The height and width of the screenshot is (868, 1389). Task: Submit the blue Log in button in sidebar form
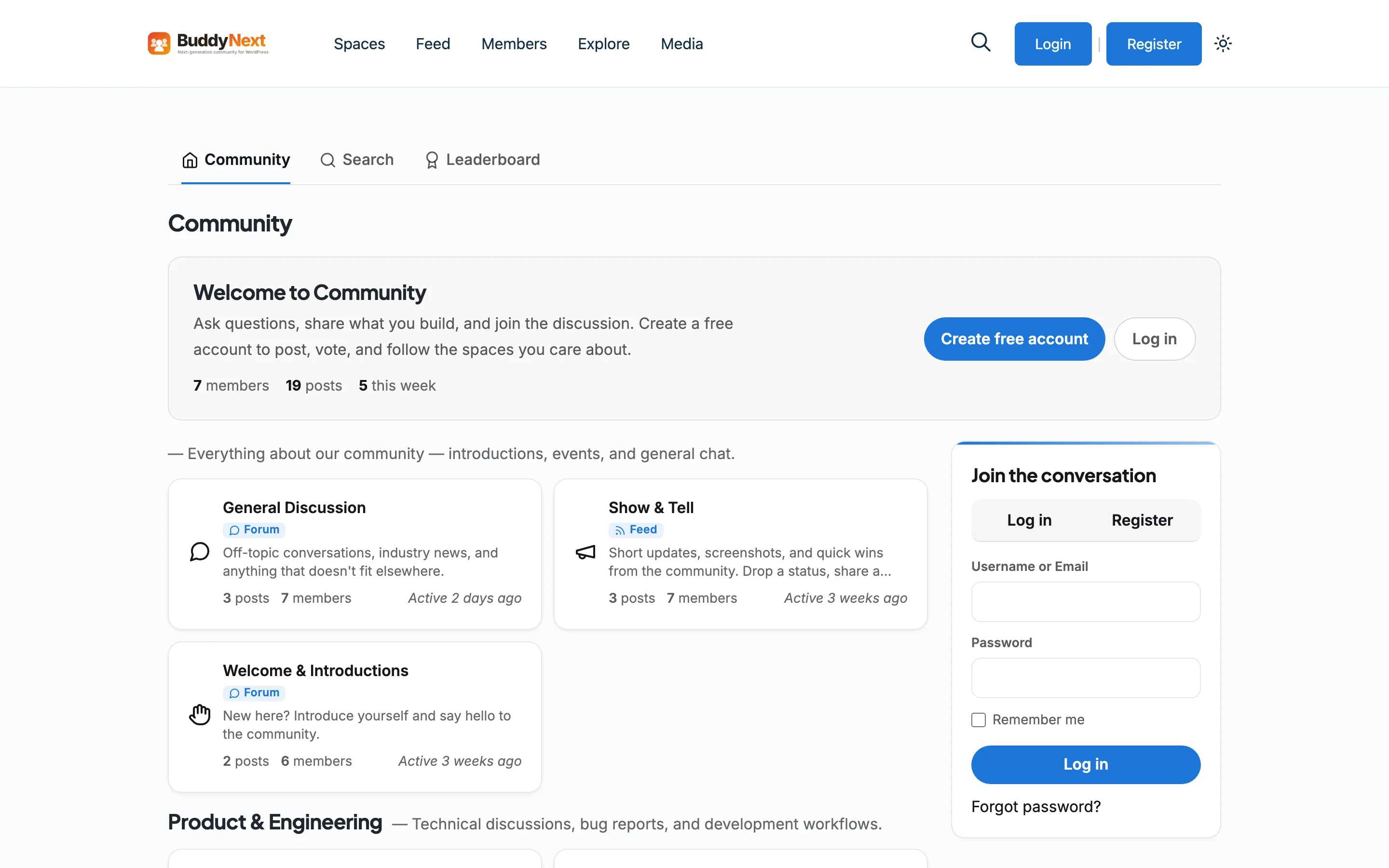[1085, 764]
